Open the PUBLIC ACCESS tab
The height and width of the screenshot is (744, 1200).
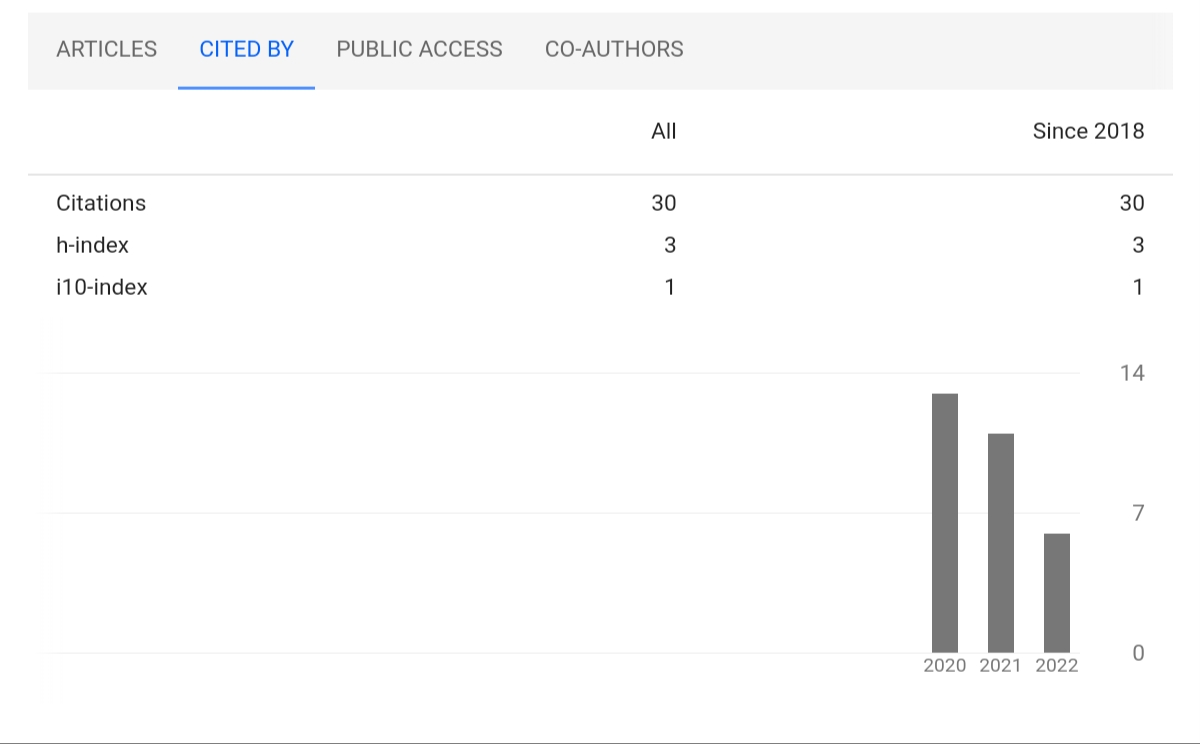point(420,49)
